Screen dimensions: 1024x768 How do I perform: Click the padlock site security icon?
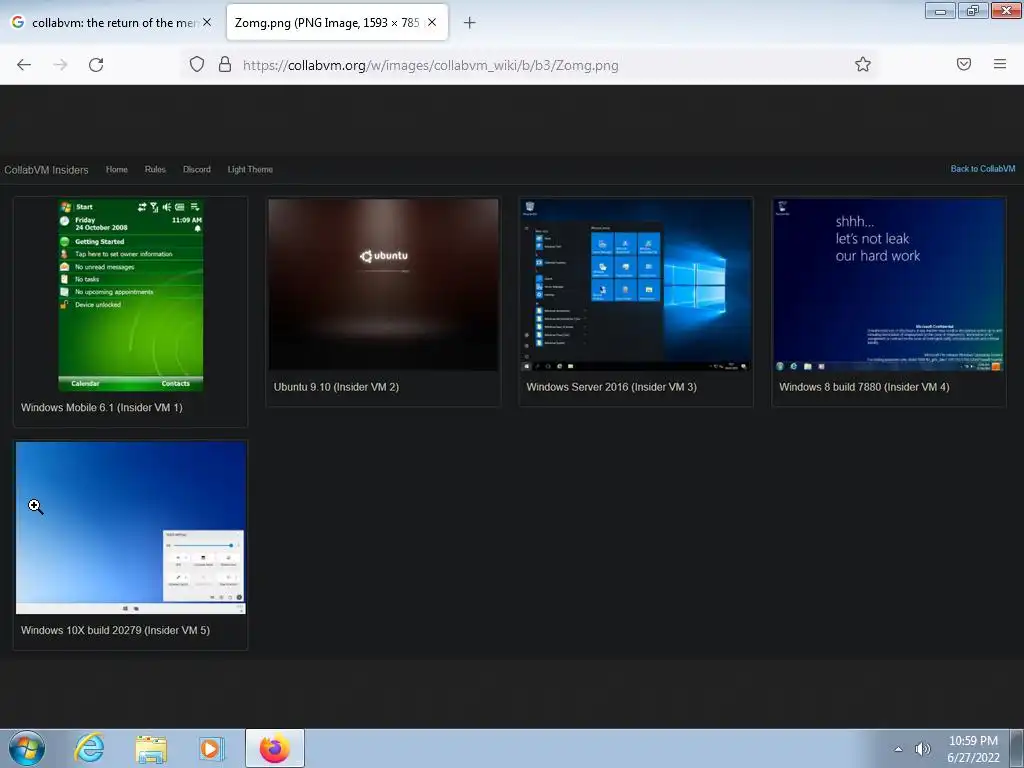pyautogui.click(x=225, y=64)
